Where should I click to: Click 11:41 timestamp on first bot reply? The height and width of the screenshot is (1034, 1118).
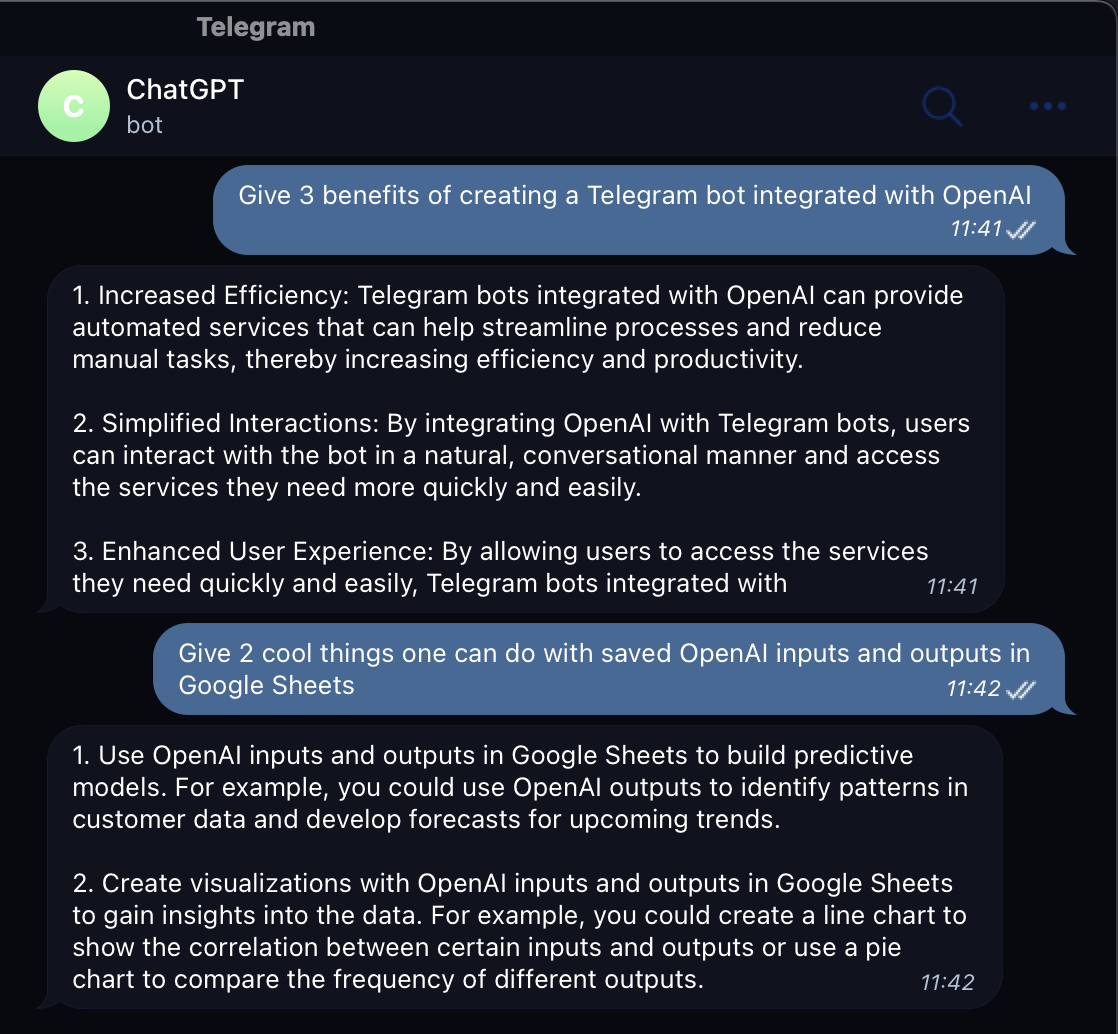coord(952,586)
